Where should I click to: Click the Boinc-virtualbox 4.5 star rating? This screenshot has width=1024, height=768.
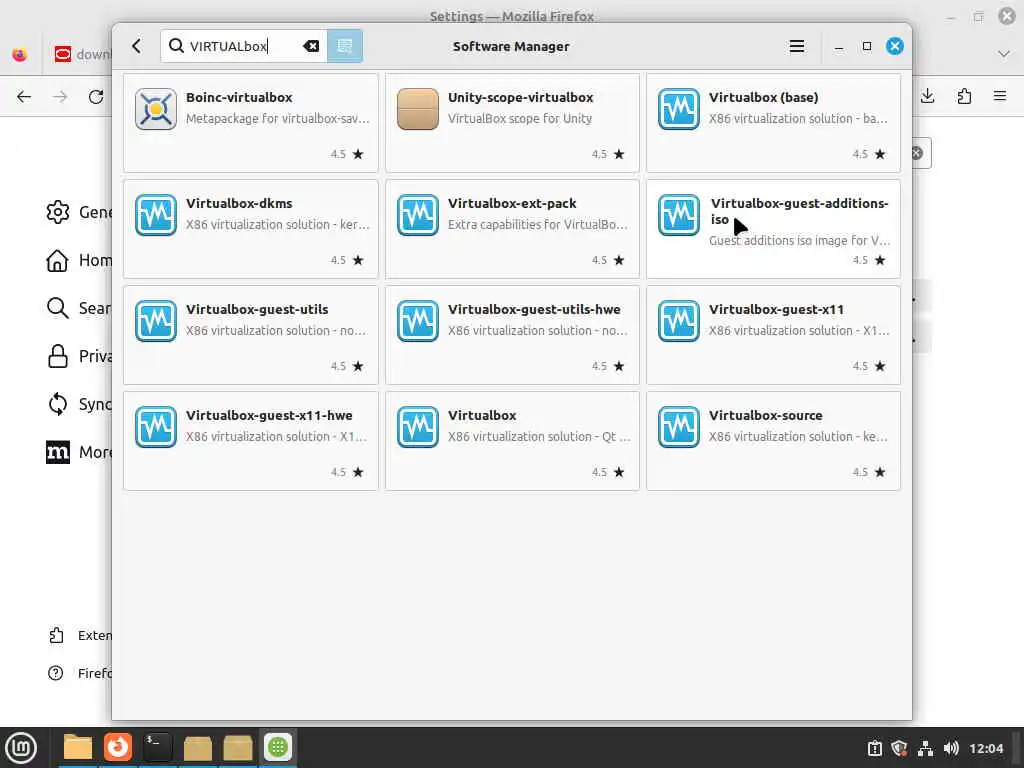click(x=347, y=154)
